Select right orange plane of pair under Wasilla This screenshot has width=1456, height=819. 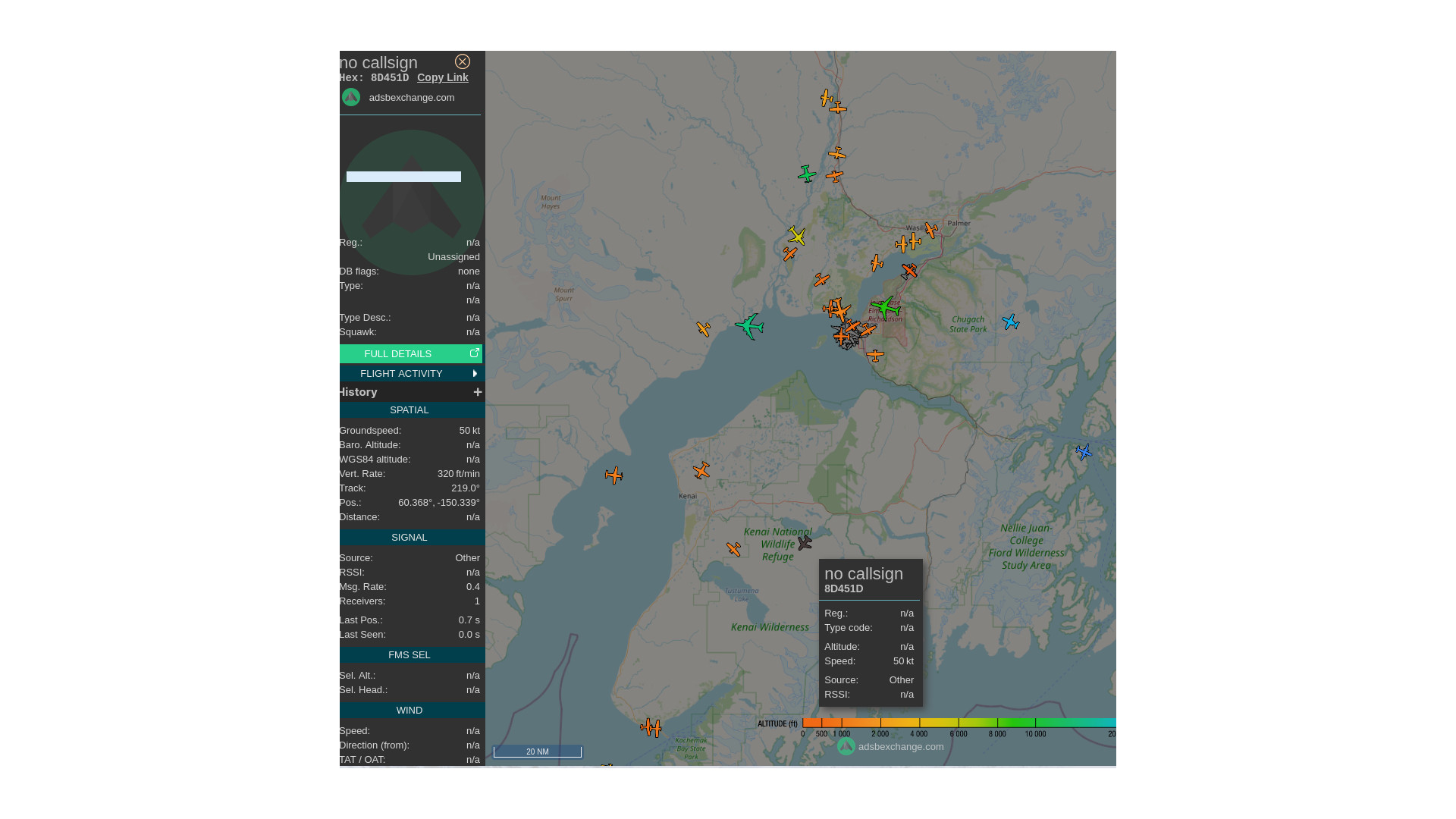pos(915,242)
